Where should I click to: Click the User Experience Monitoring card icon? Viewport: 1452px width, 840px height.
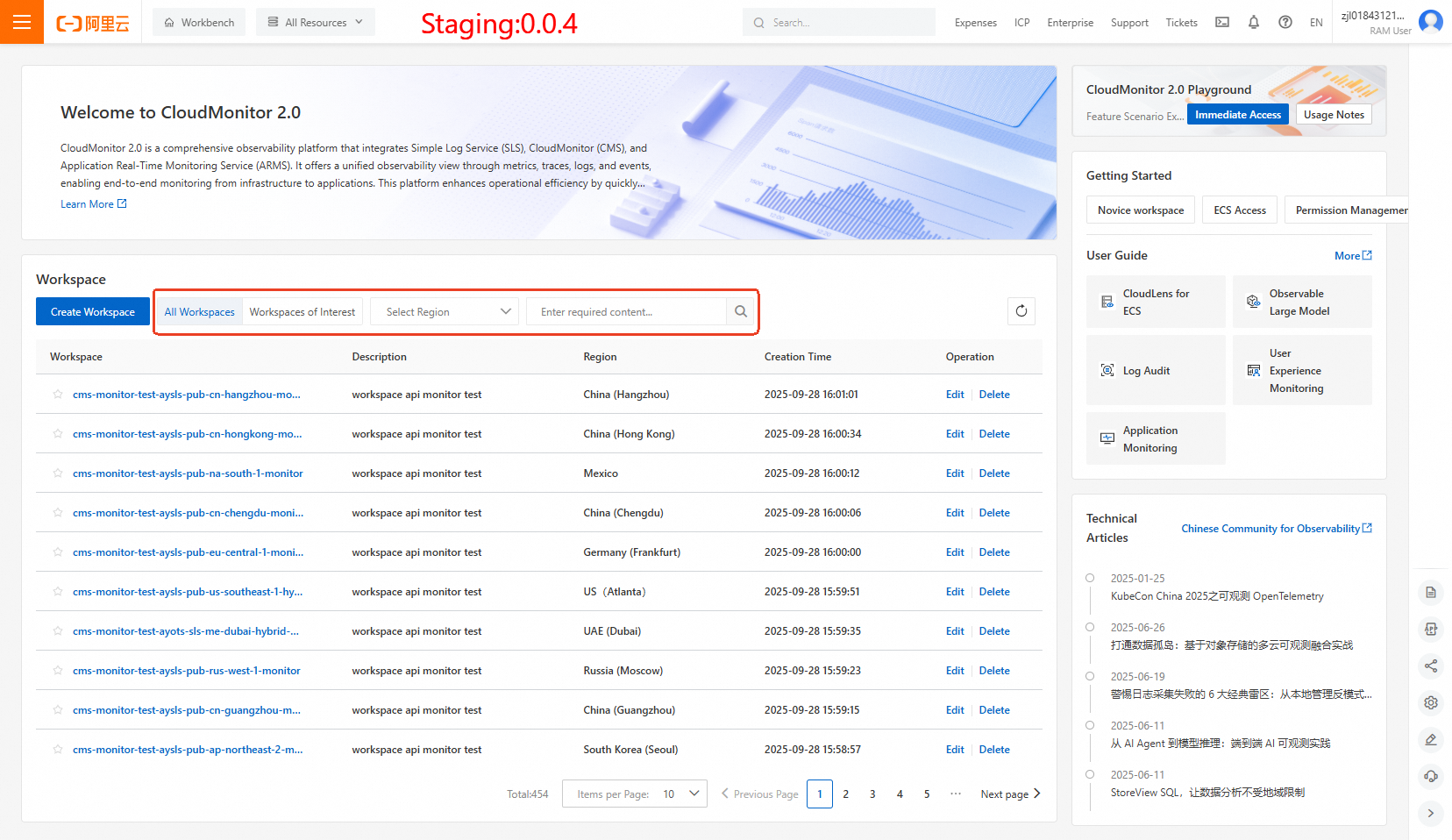point(1254,371)
